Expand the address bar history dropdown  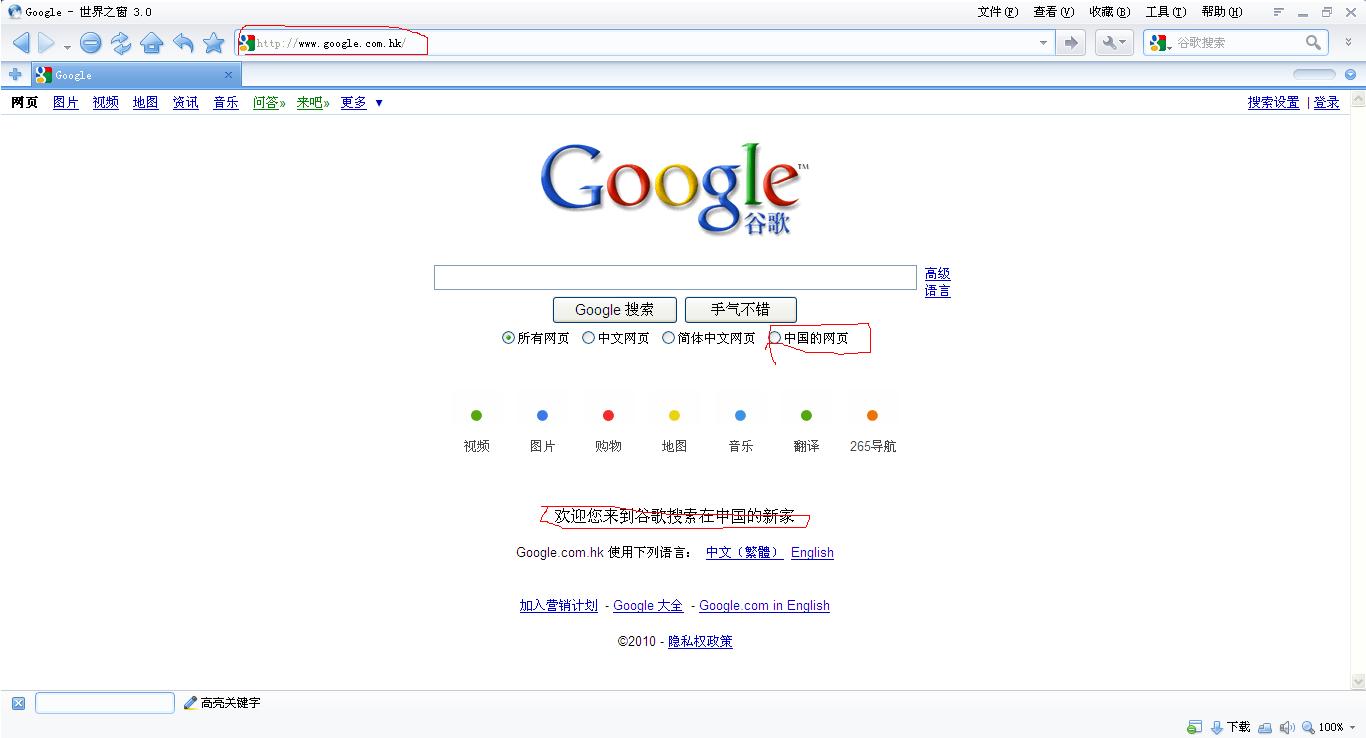click(x=1043, y=43)
